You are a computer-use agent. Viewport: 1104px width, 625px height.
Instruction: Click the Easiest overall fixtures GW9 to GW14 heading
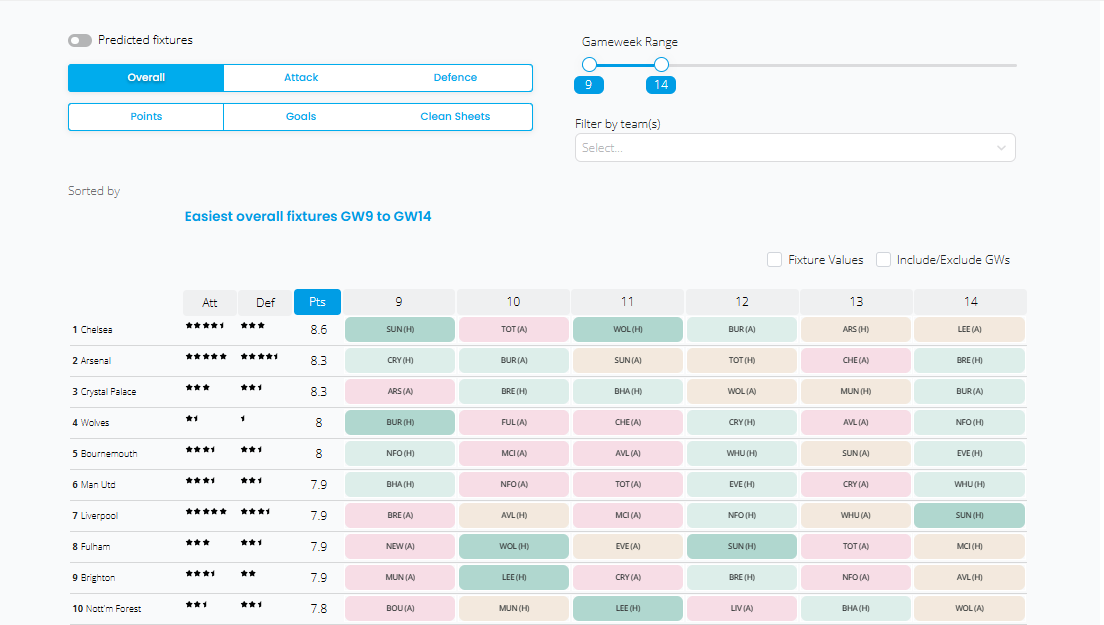pos(308,217)
